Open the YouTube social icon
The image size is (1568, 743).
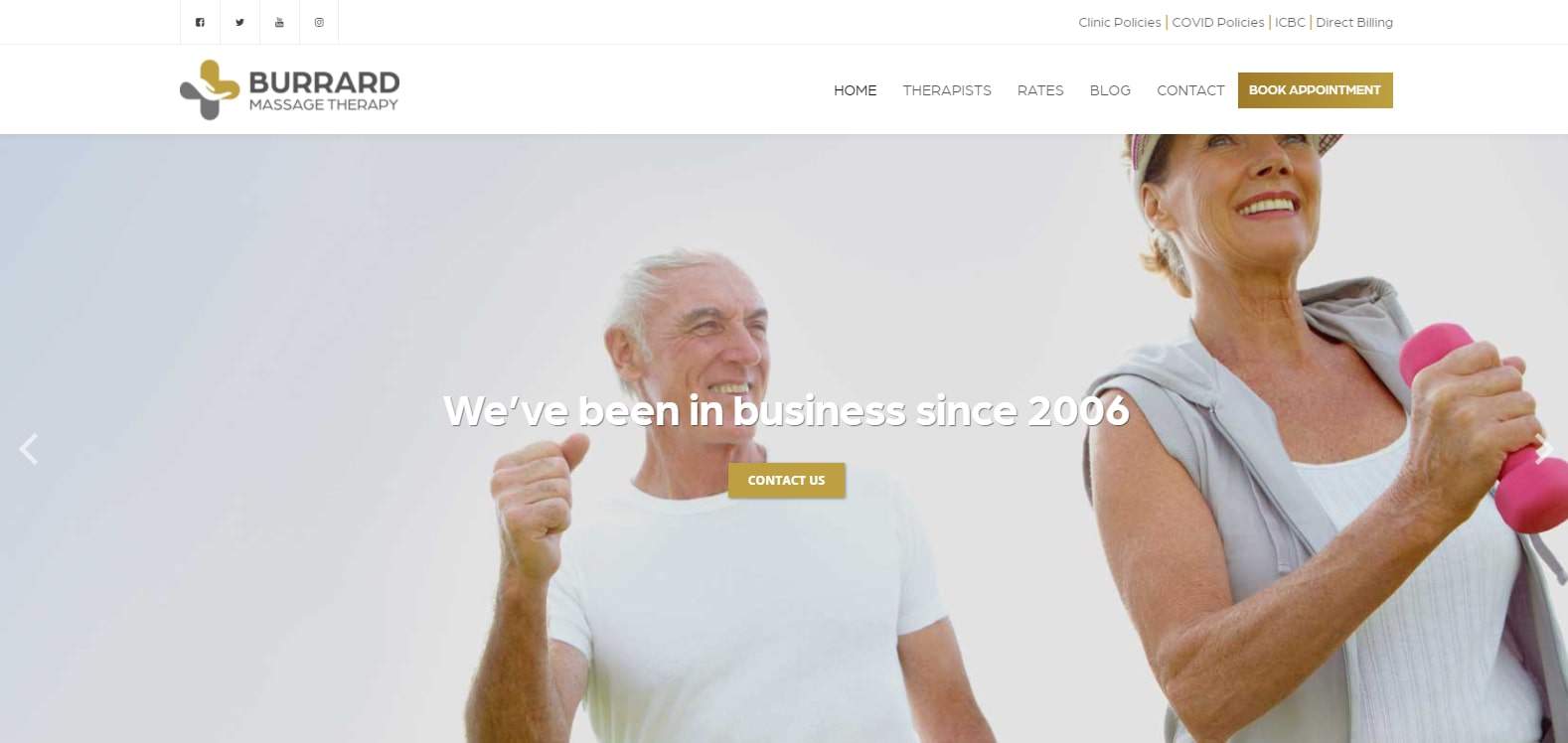(x=279, y=22)
